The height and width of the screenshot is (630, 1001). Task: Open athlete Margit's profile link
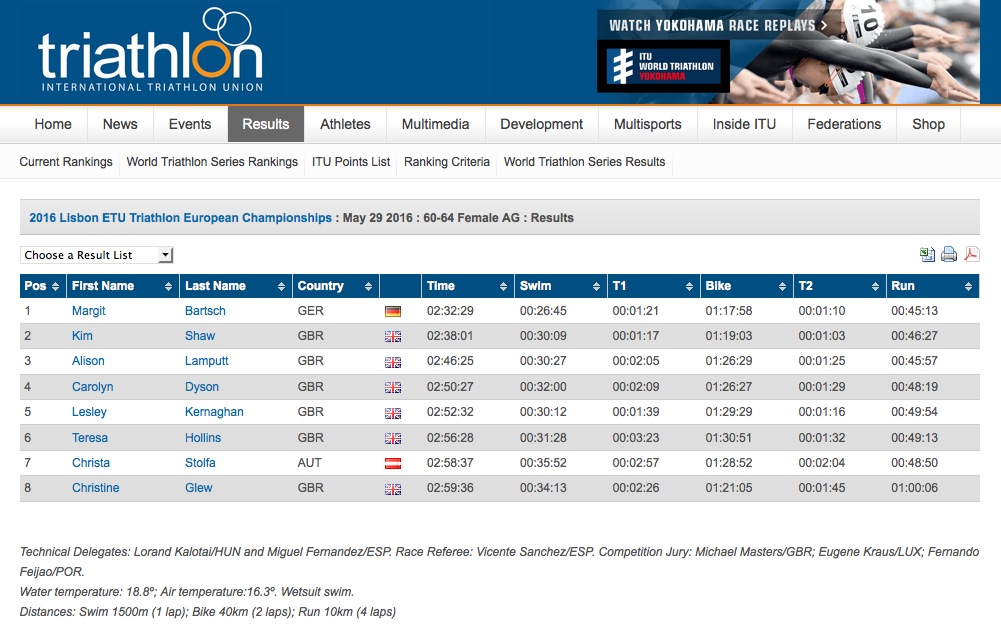pos(88,311)
